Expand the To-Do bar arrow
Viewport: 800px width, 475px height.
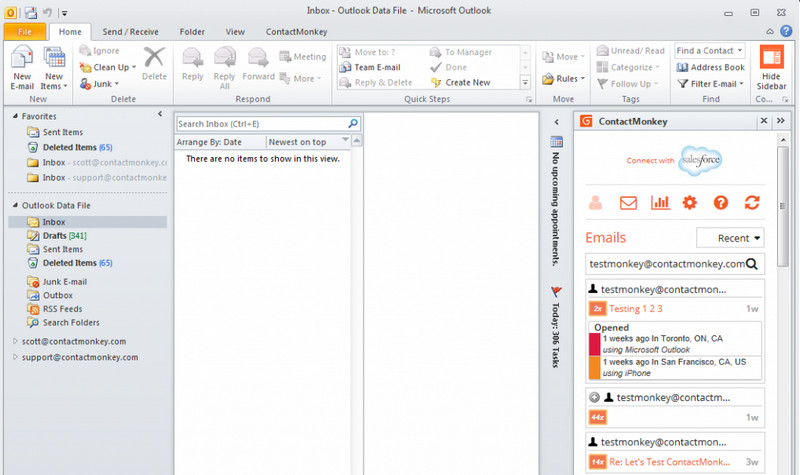pyautogui.click(x=557, y=122)
